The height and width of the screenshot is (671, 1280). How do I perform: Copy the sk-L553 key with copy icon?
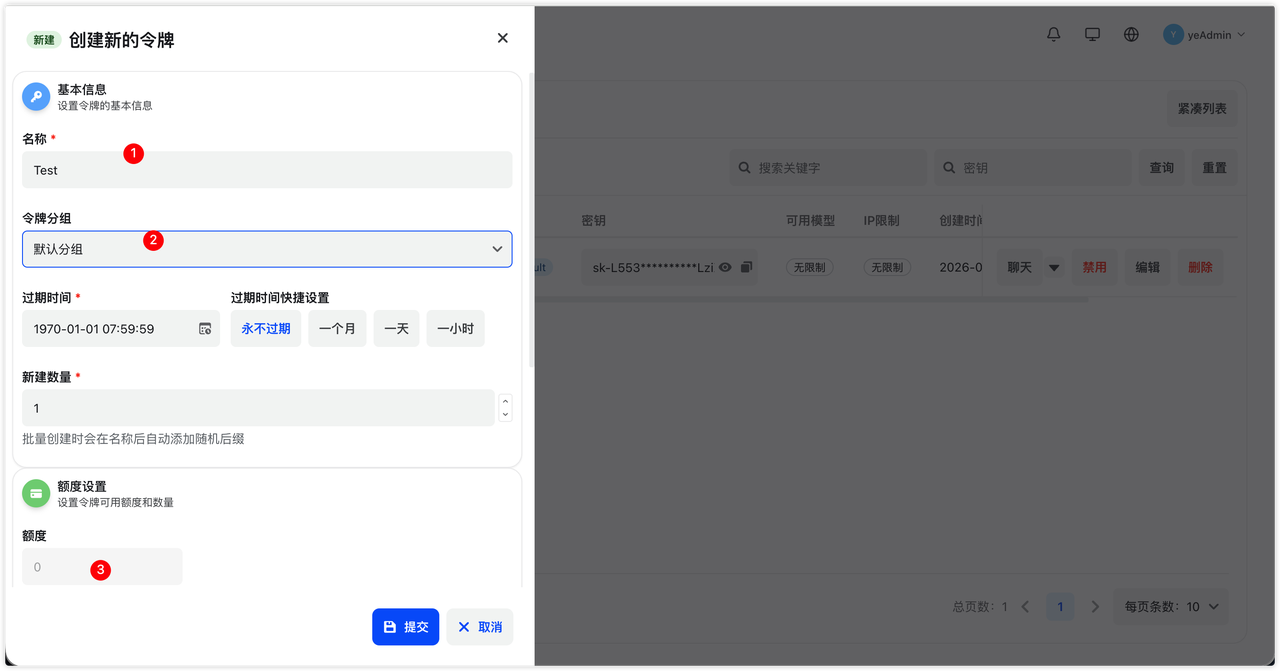pos(746,267)
